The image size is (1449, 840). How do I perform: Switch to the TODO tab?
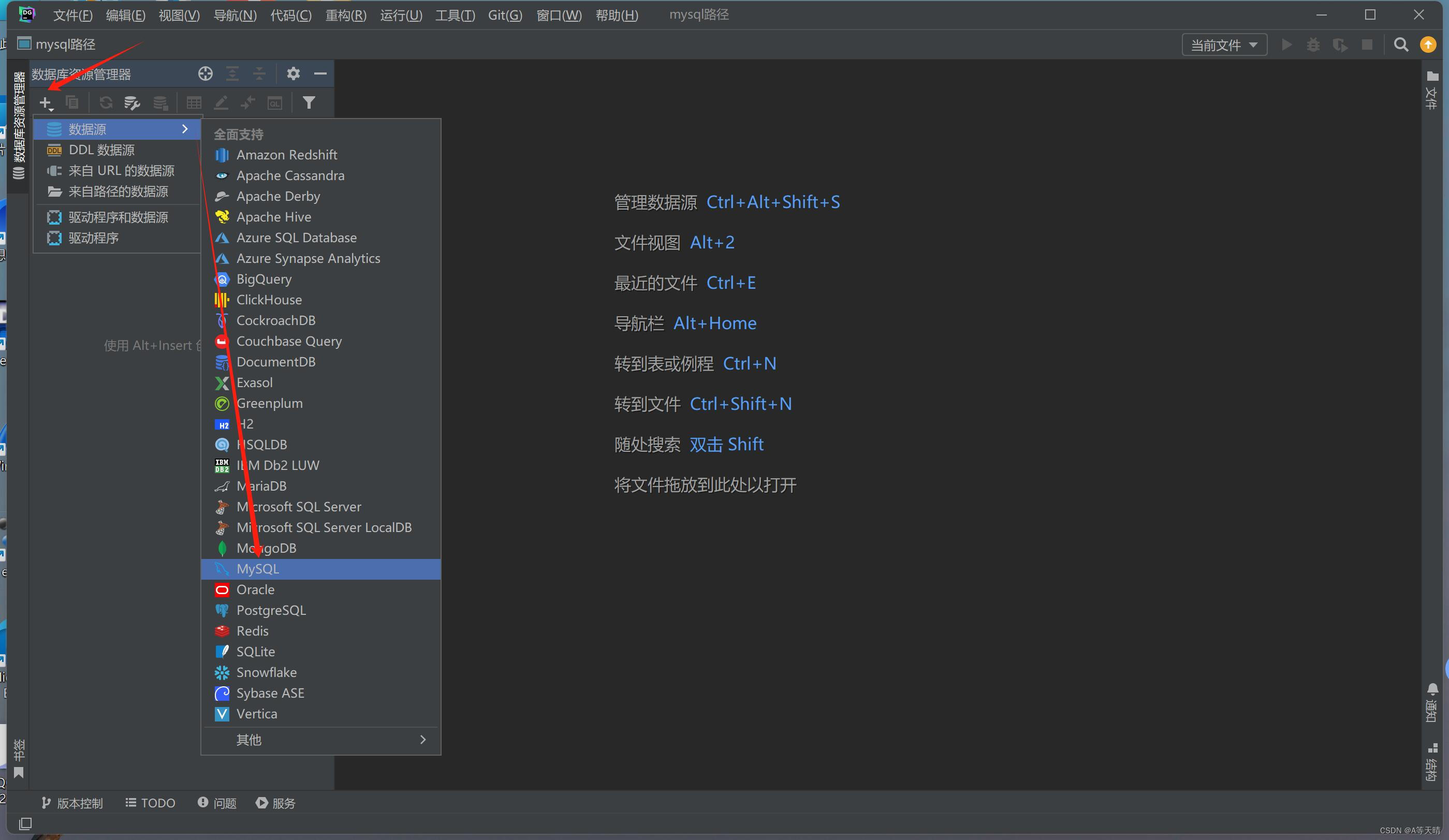[151, 803]
